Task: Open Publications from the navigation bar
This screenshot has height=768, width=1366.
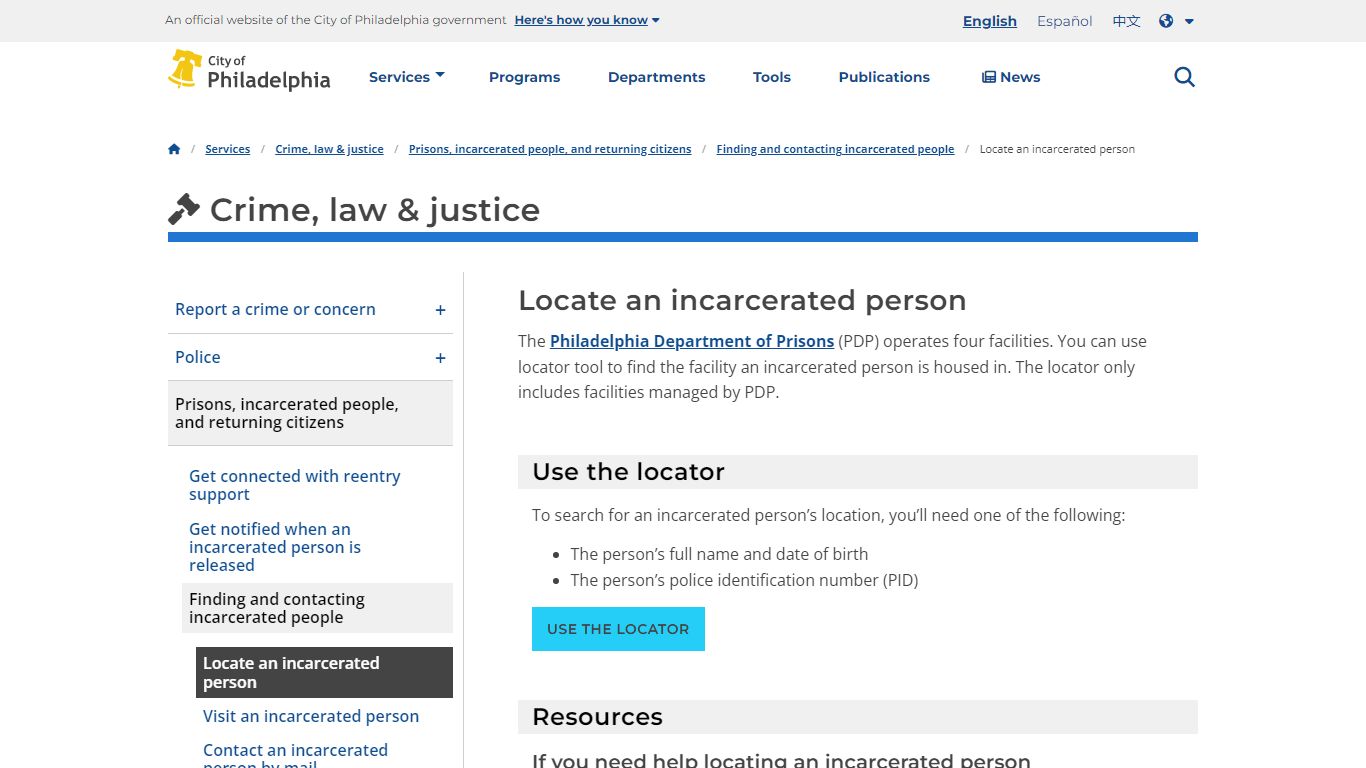Action: point(884,77)
